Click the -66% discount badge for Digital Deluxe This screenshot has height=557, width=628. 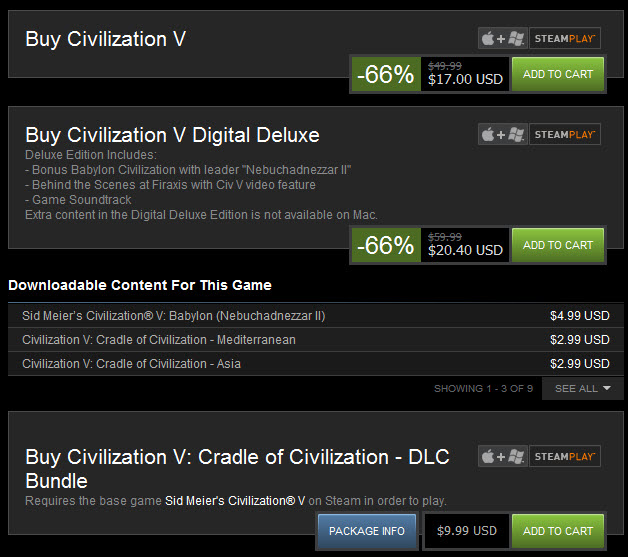click(x=386, y=245)
